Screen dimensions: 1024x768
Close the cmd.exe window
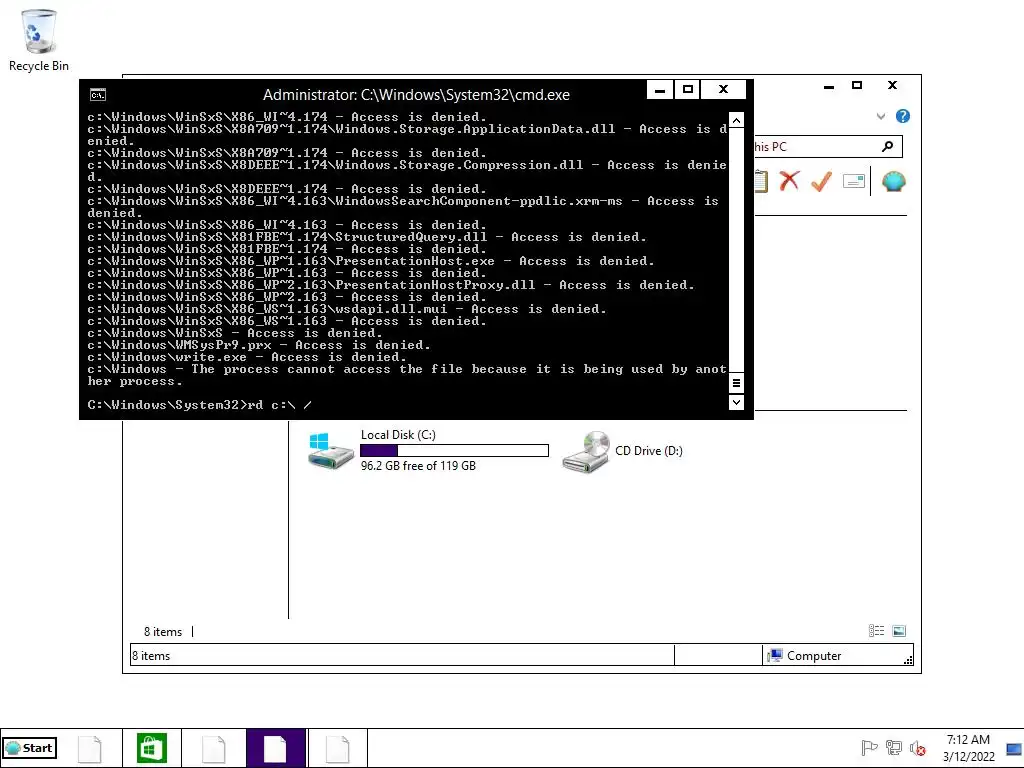click(x=723, y=90)
